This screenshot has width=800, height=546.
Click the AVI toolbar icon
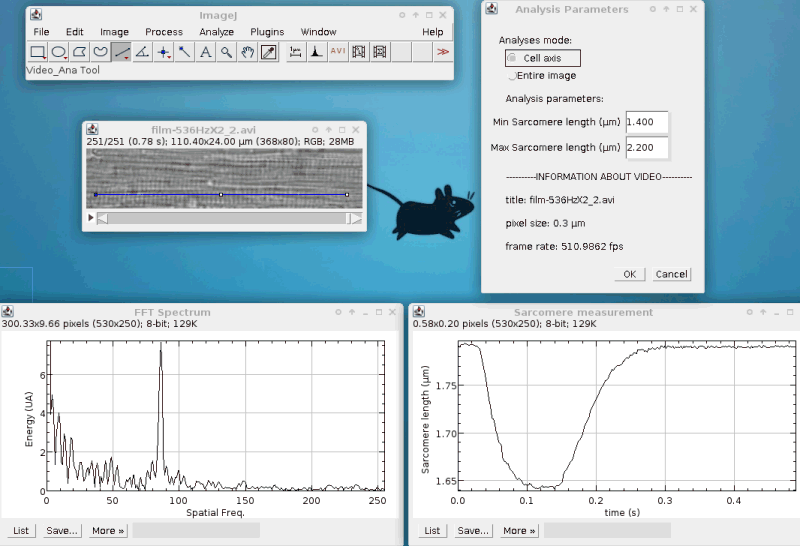coord(338,52)
